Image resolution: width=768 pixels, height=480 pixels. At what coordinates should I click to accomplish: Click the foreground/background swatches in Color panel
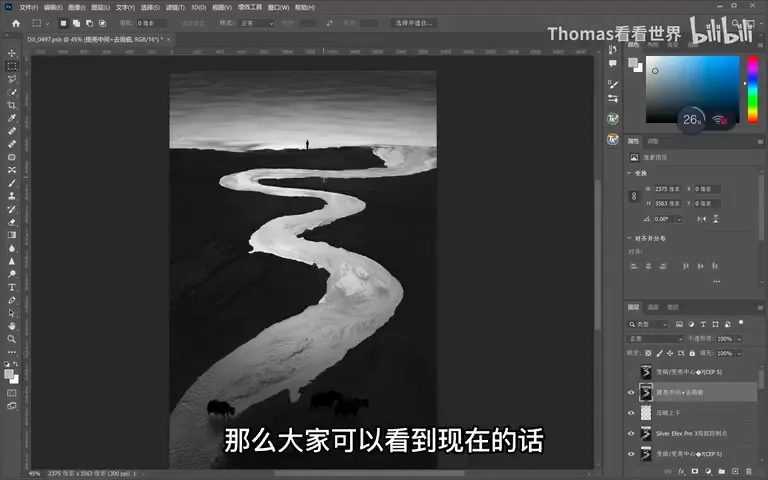tap(635, 65)
